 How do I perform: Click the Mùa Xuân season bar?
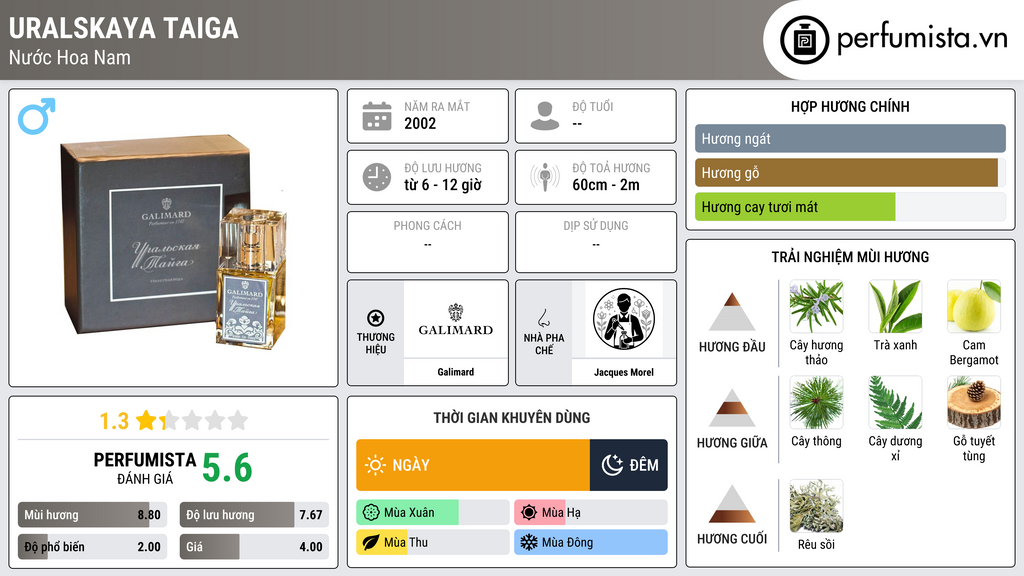click(432, 513)
